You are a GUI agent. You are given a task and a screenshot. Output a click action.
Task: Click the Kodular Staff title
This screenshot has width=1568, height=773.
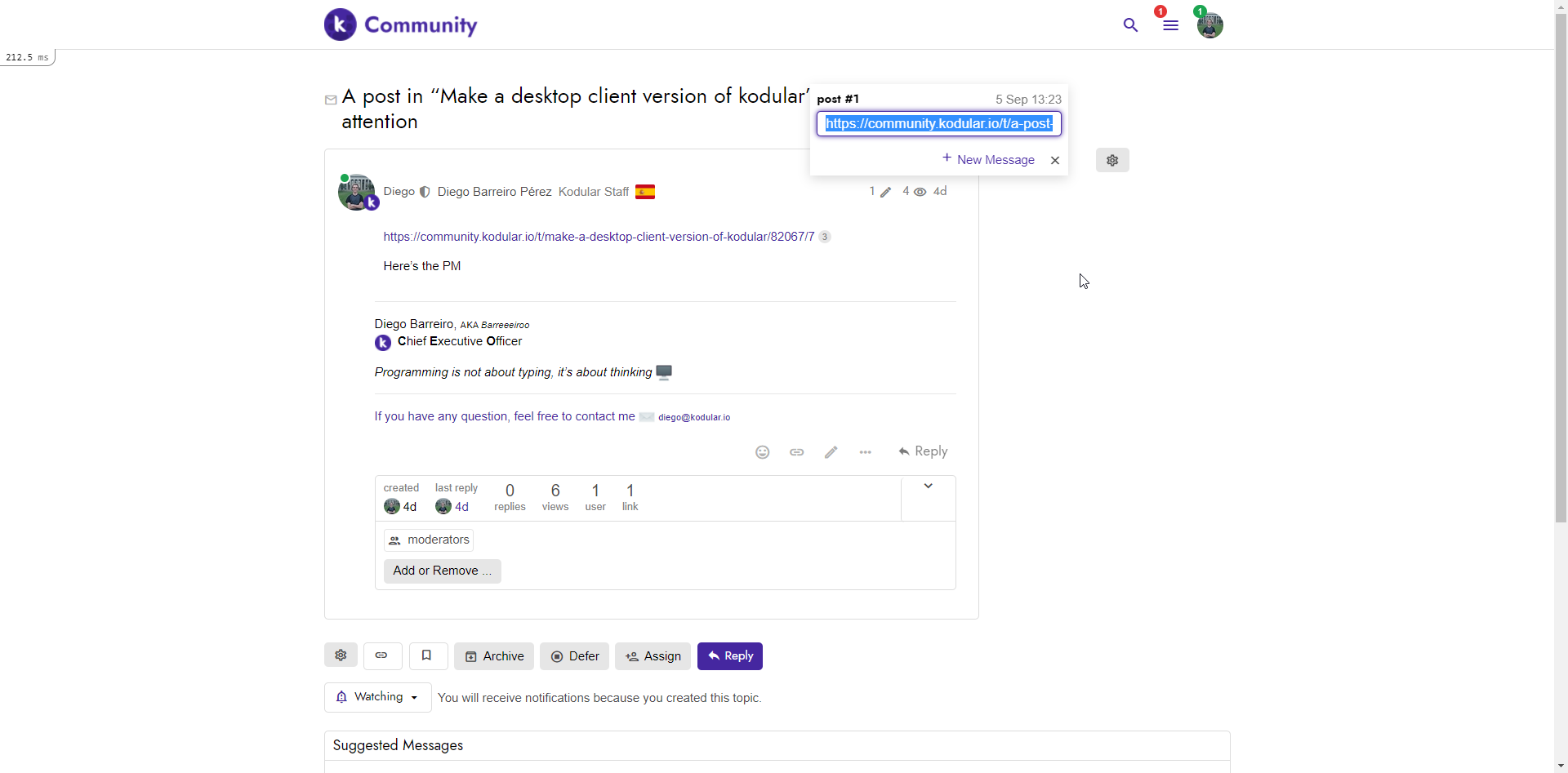[594, 192]
